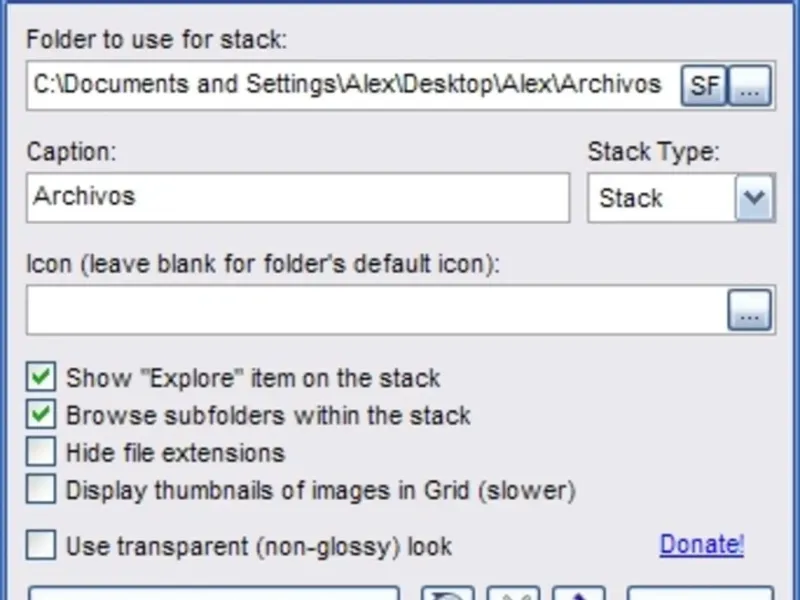
Task: Check Use transparent (non-glossy) look
Action: (x=41, y=545)
